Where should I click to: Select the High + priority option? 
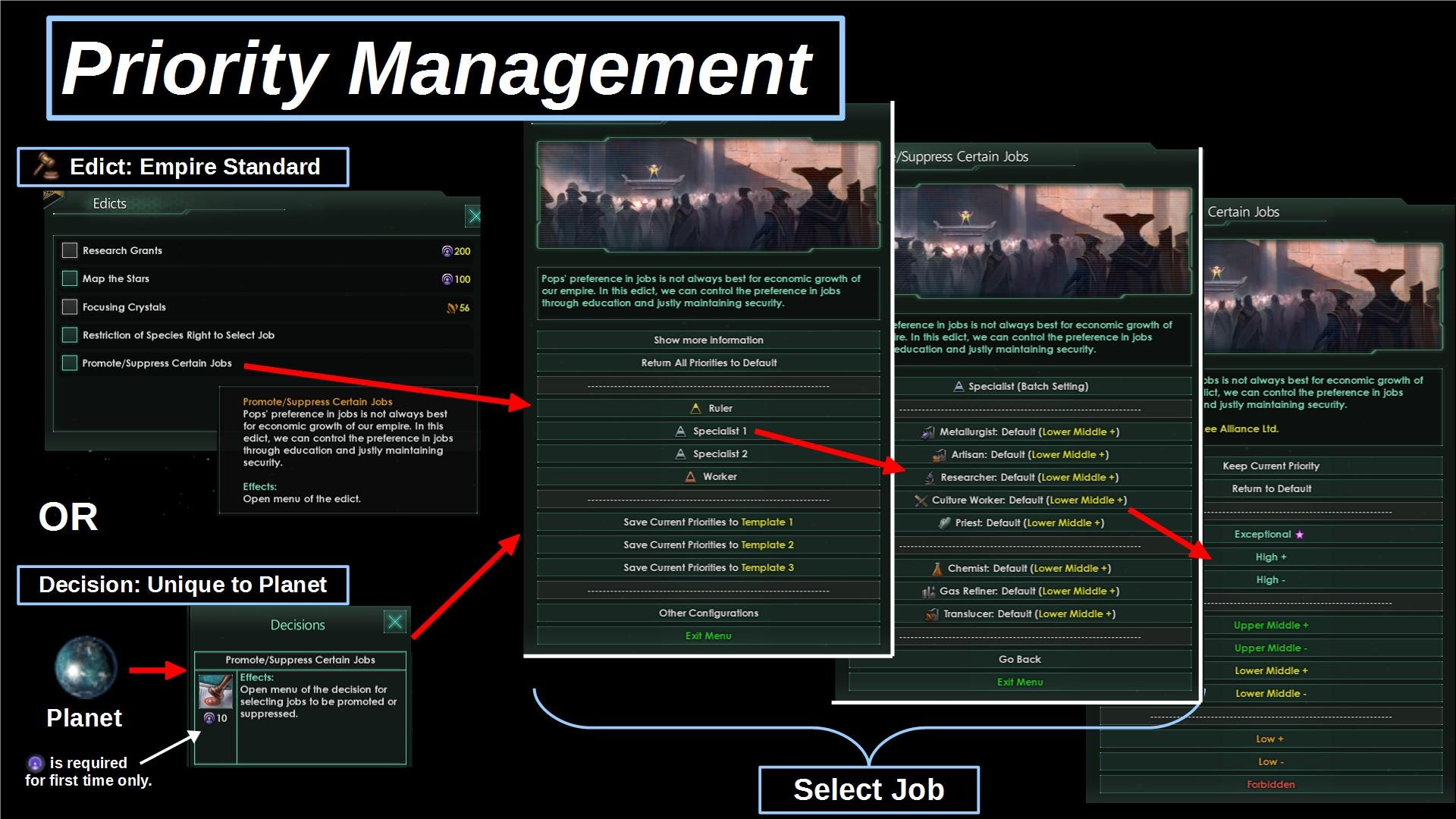[1270, 557]
